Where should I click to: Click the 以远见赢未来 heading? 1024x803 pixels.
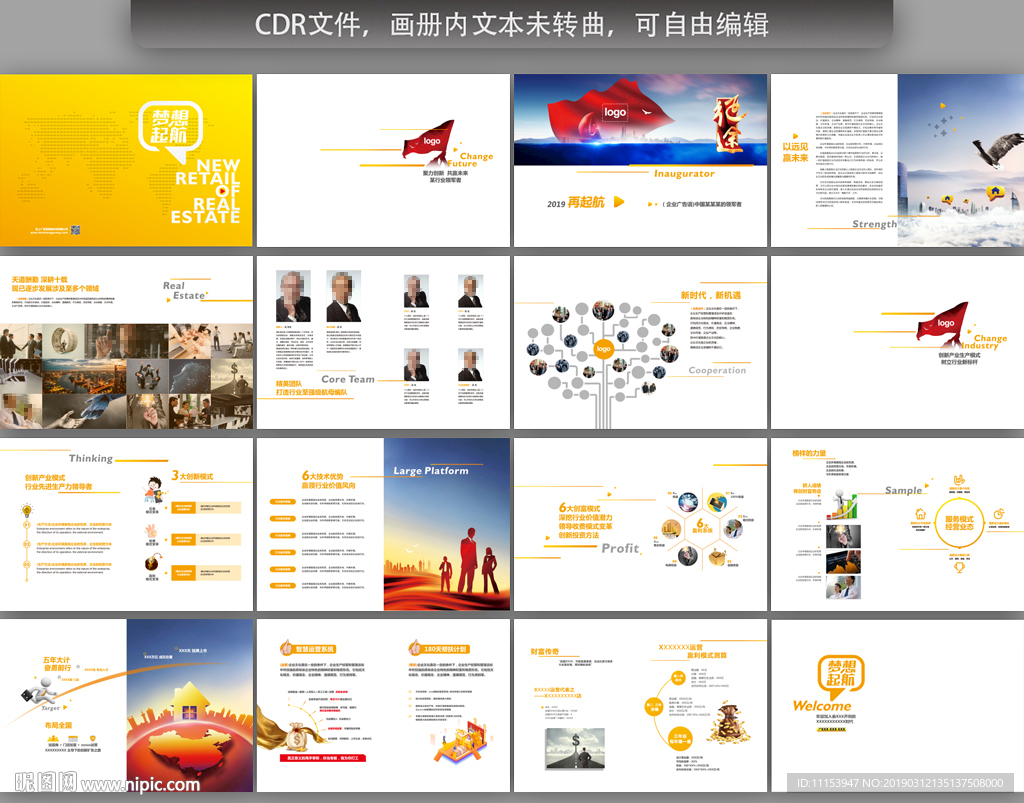coord(795,152)
